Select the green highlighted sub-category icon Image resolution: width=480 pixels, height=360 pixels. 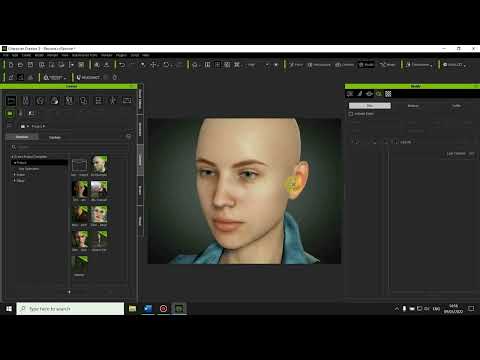pos(10,114)
